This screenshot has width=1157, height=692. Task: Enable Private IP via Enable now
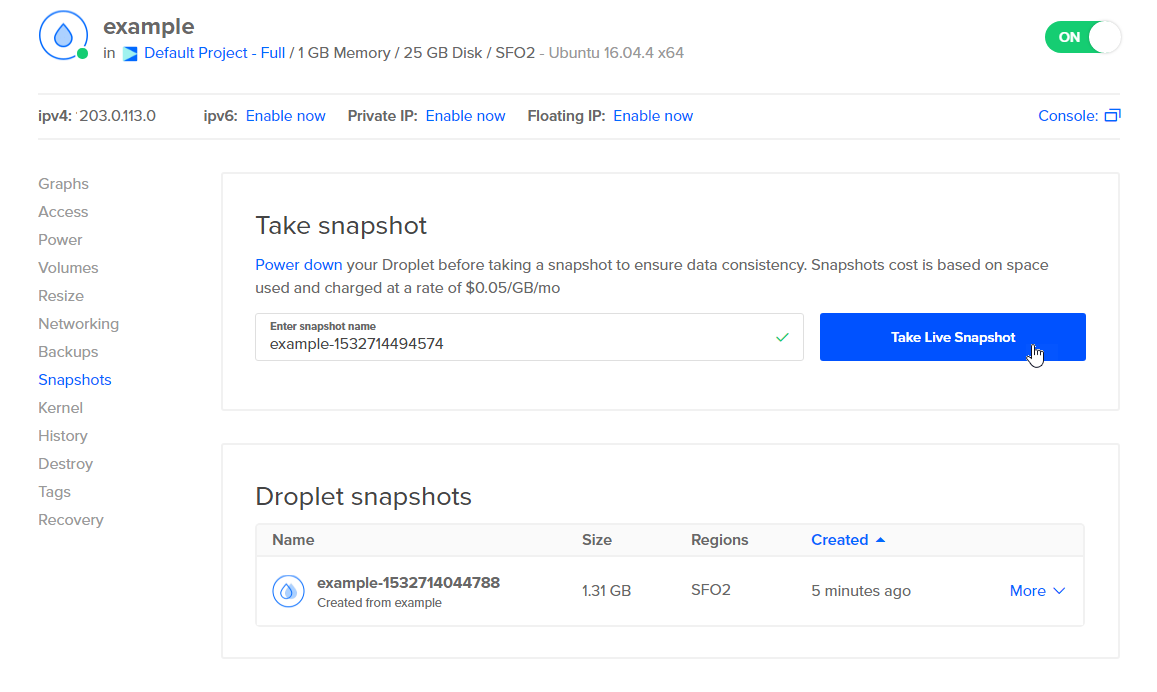[465, 116]
